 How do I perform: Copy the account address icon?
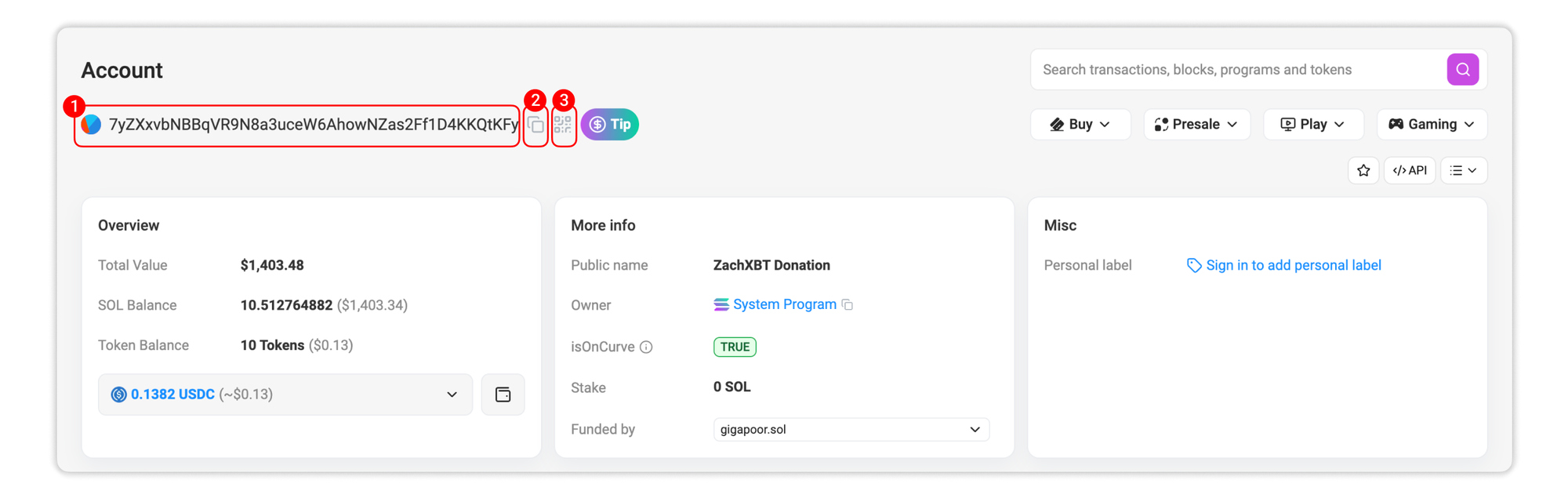[x=535, y=125]
